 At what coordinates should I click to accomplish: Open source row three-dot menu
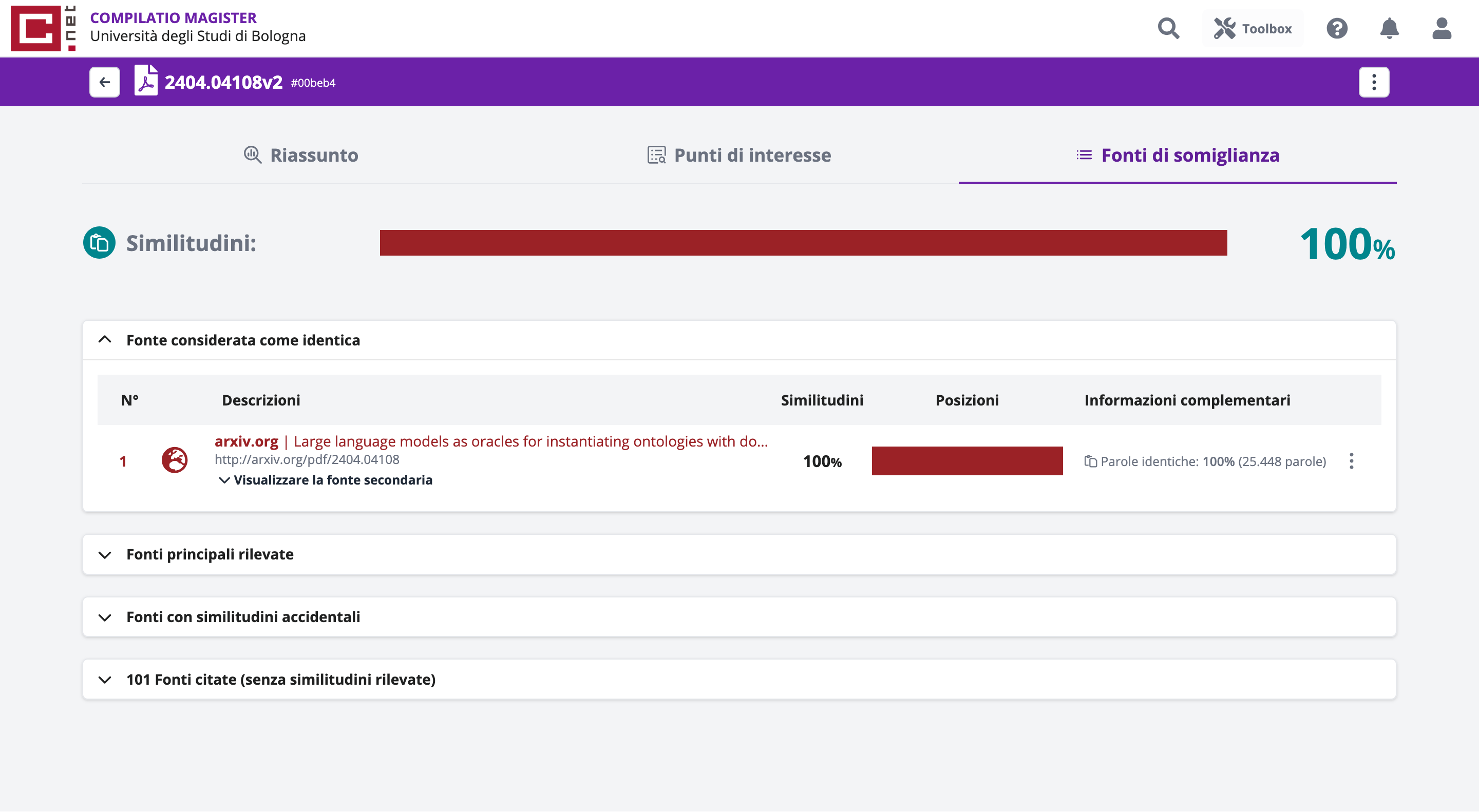coord(1351,461)
